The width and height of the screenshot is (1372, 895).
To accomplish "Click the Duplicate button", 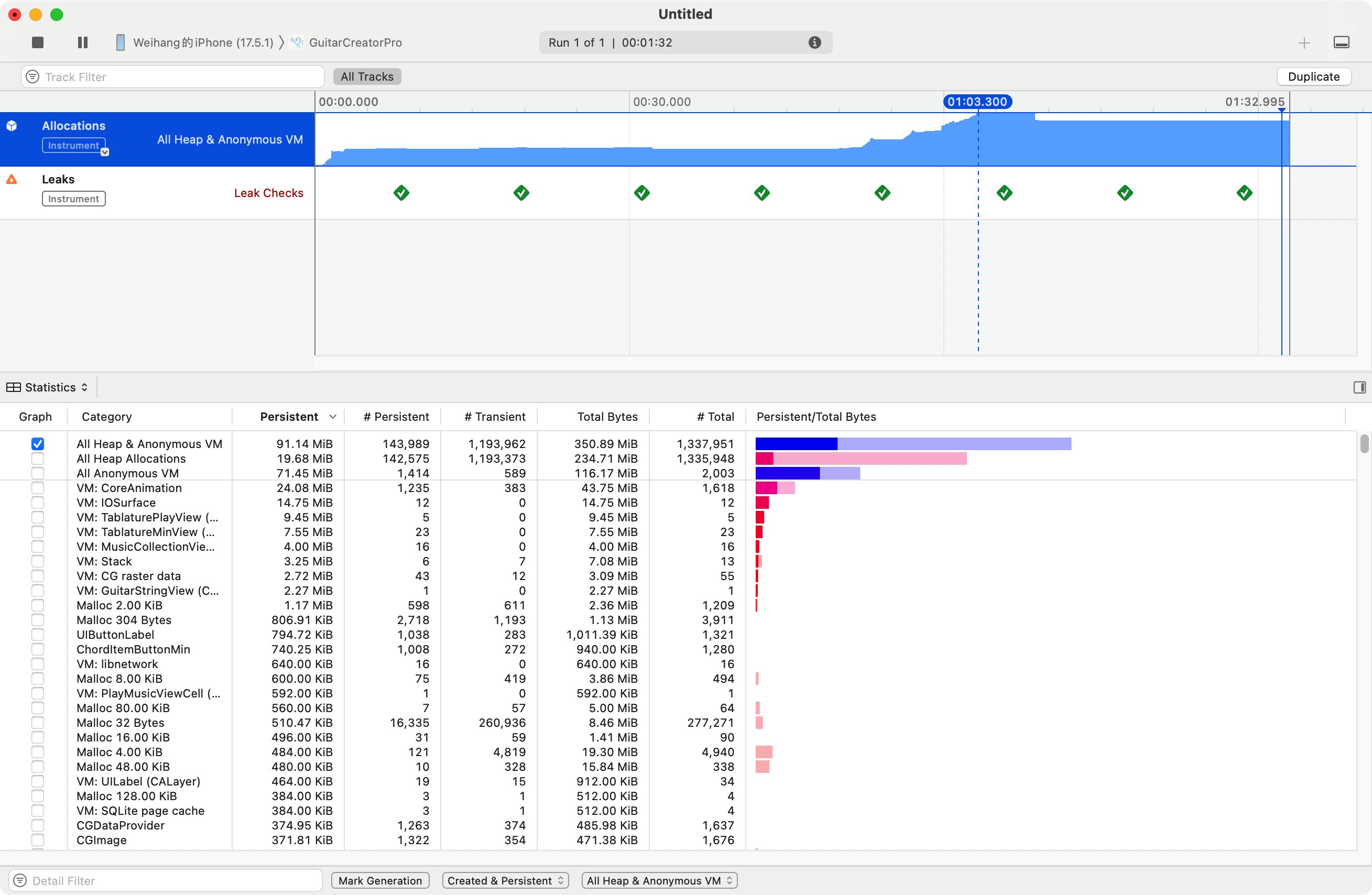I will pyautogui.click(x=1313, y=77).
